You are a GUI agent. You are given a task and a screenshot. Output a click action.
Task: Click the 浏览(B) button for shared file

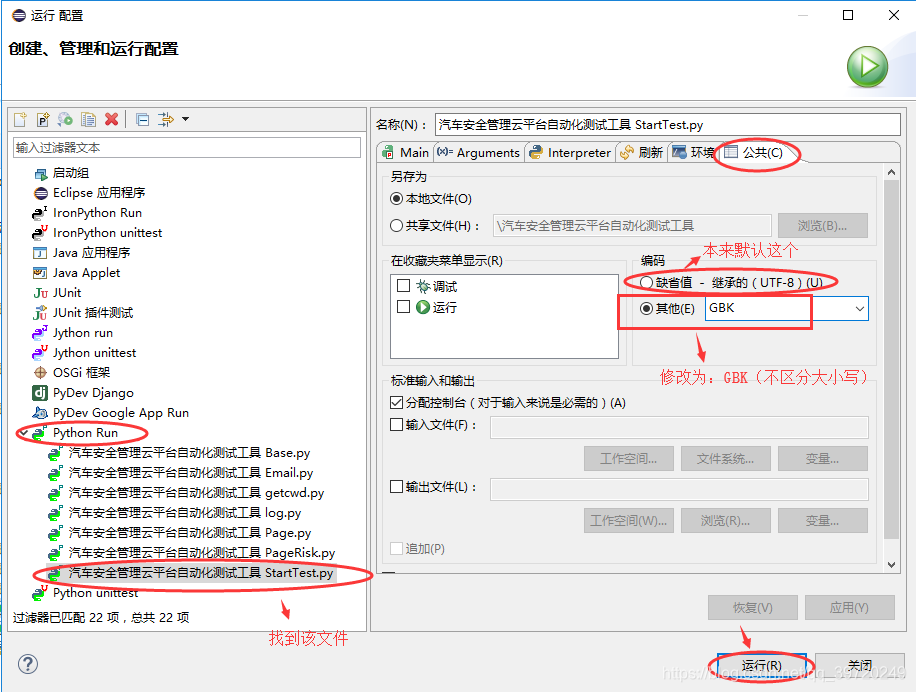click(x=823, y=225)
